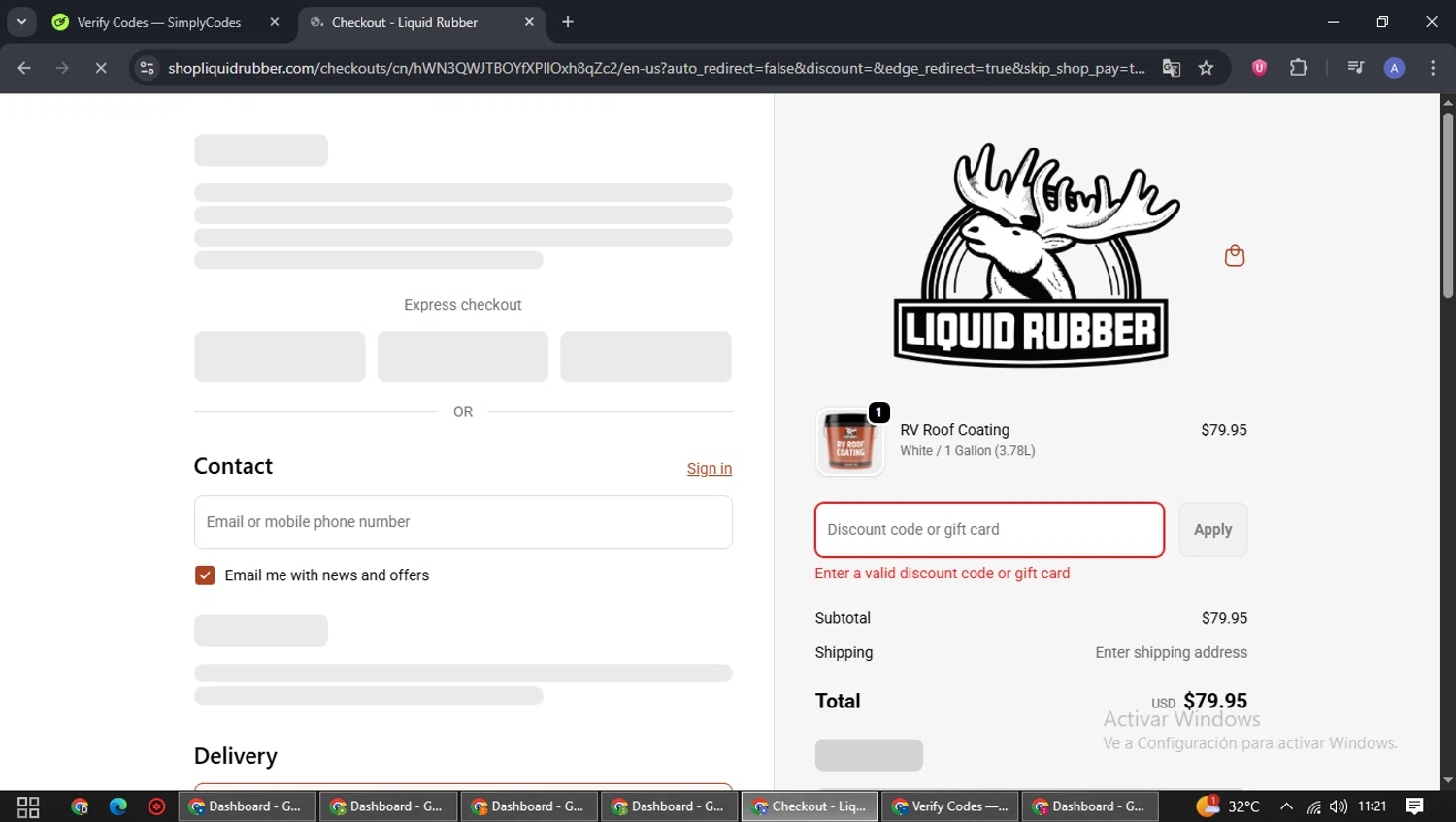The height and width of the screenshot is (822, 1456).
Task: Open the Chrome three-dot menu
Action: [1433, 68]
